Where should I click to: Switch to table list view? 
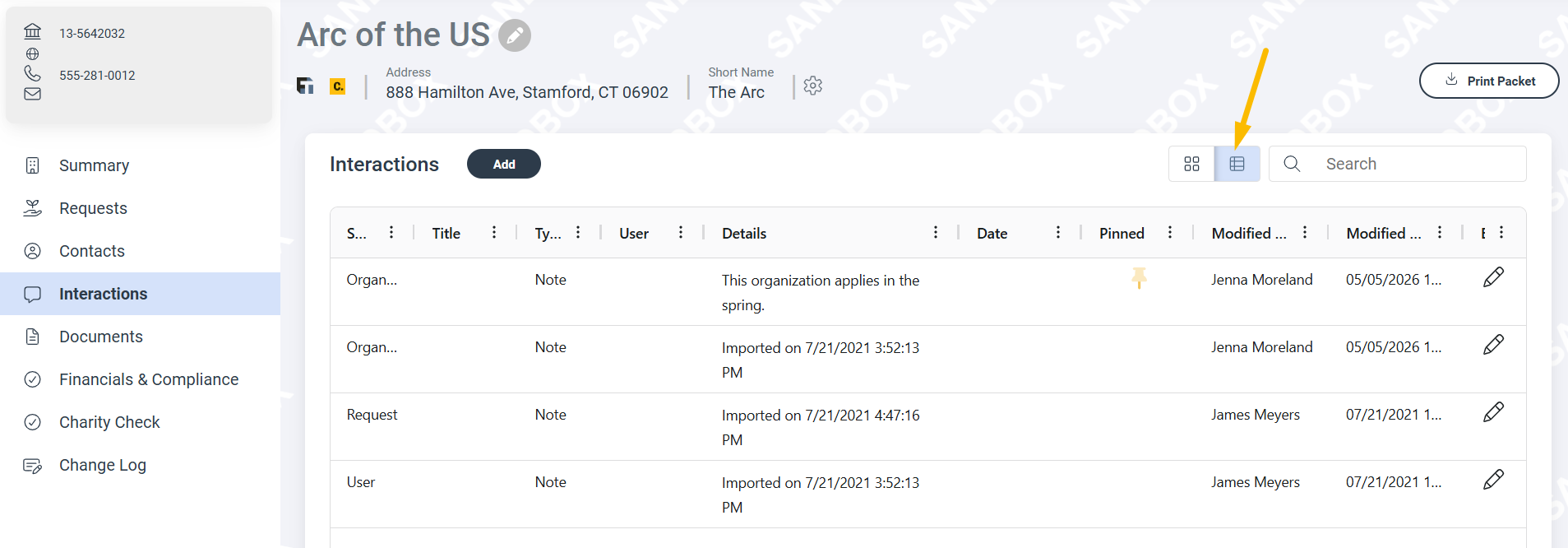point(1237,164)
